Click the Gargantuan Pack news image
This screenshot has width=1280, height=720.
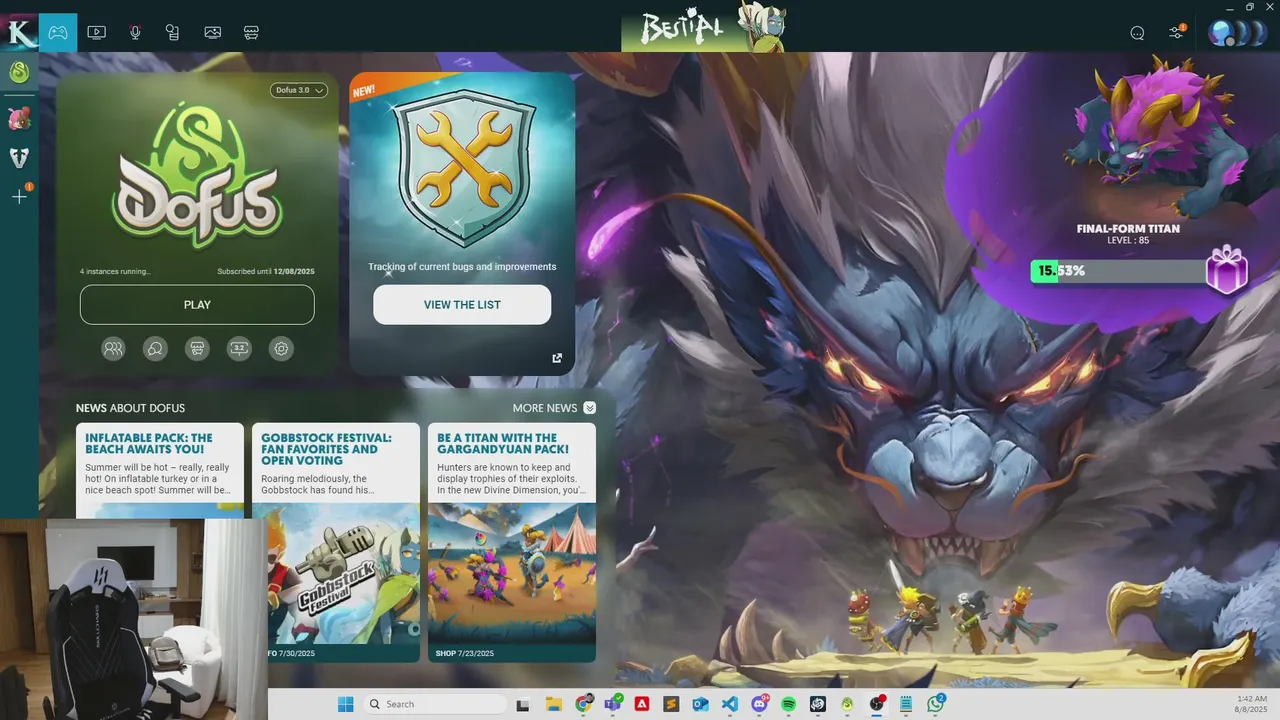(x=512, y=573)
